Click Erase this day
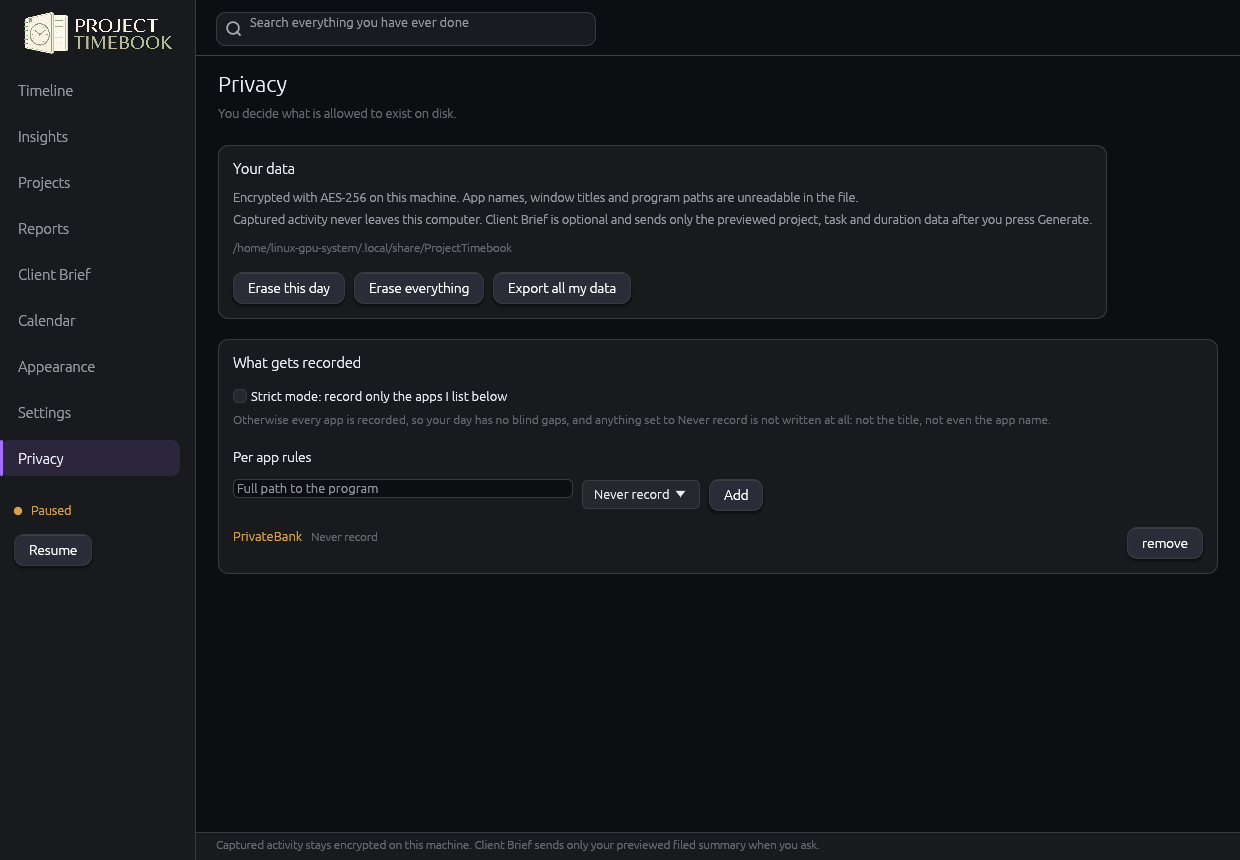 (x=289, y=288)
